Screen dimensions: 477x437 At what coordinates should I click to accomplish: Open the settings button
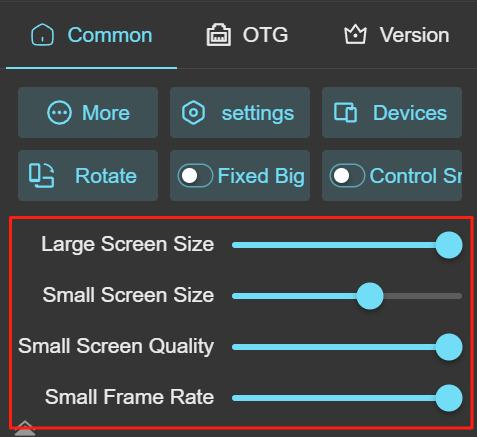point(240,113)
